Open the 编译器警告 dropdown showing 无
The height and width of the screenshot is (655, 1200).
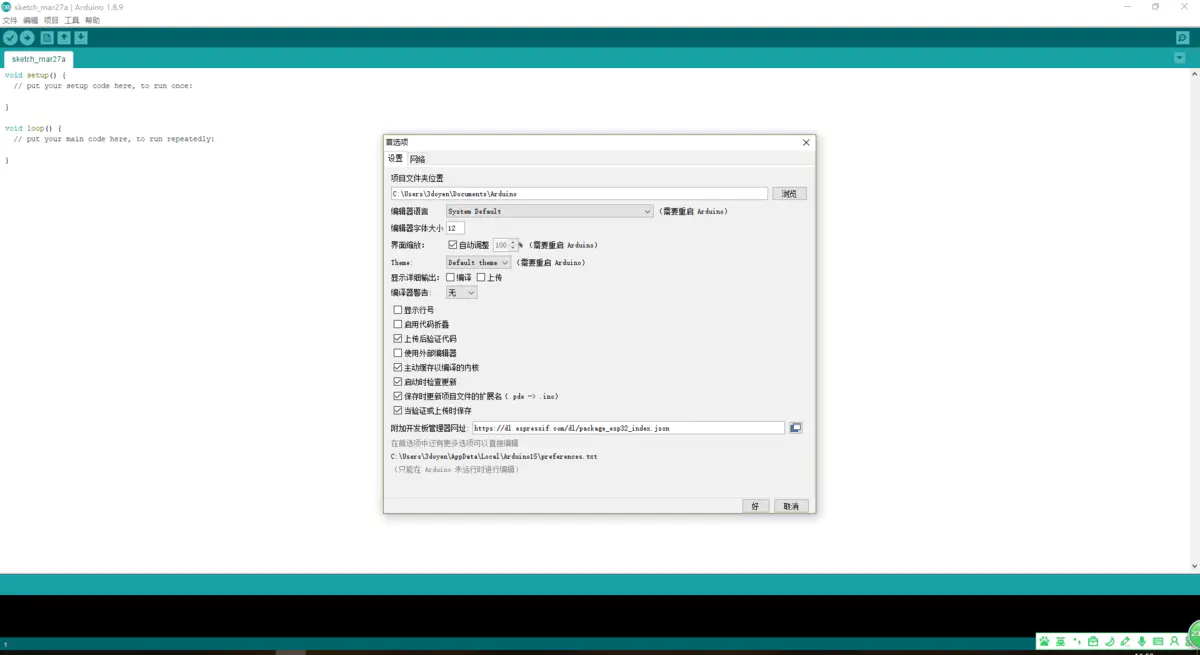(x=461, y=293)
